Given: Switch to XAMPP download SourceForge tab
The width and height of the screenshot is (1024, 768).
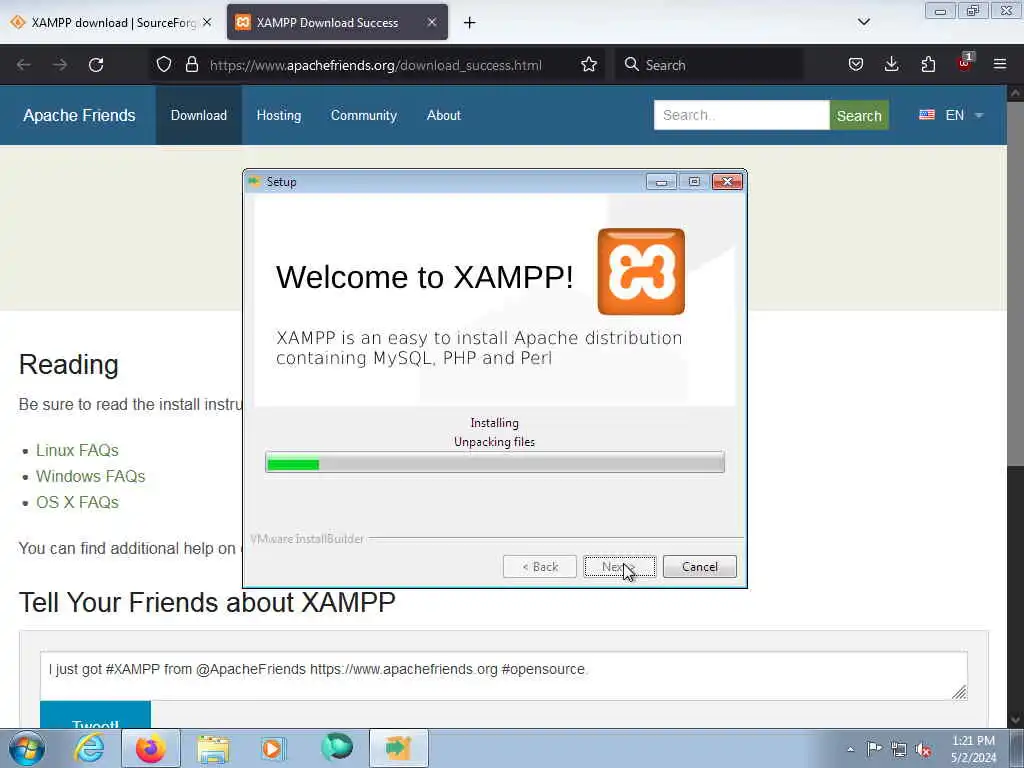Looking at the screenshot, I should click(x=112, y=22).
